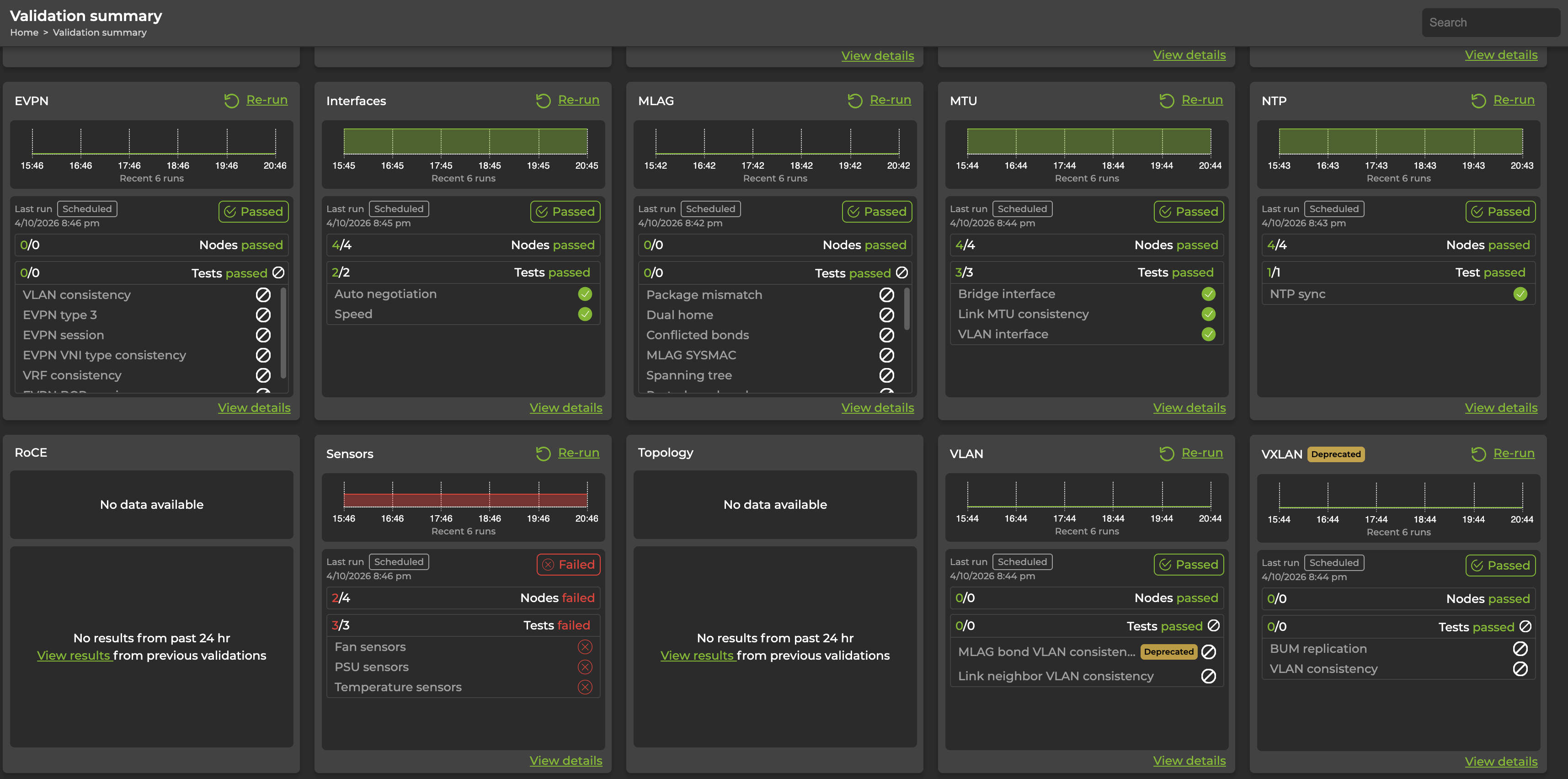Image resolution: width=1568 pixels, height=779 pixels.
Task: Click the skipped icon beside VLAN consistency
Action: pos(264,294)
